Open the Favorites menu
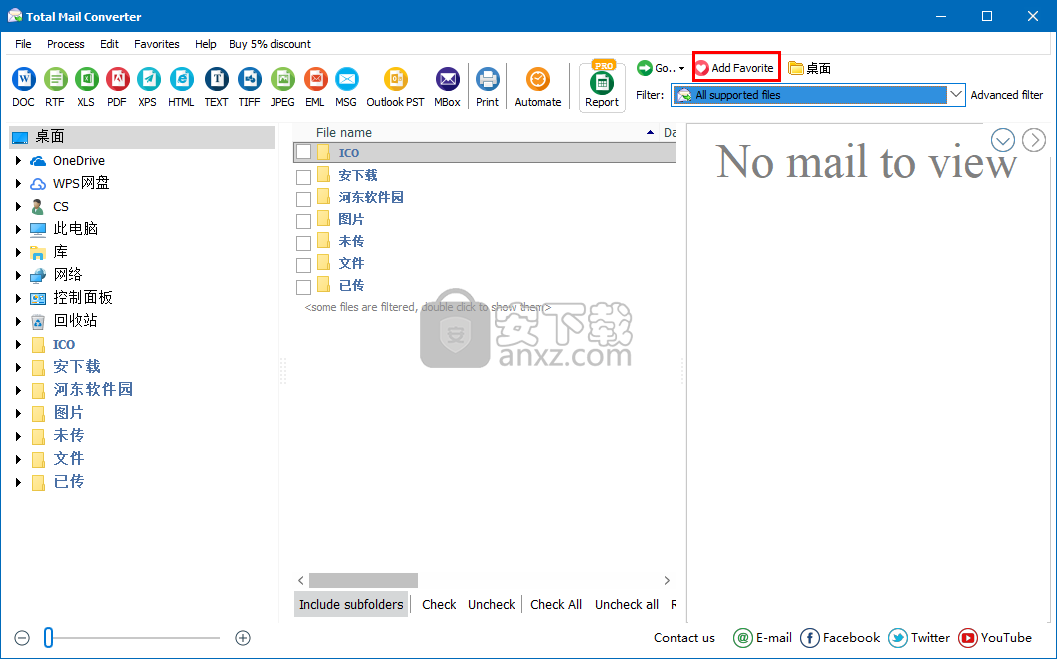Viewport: 1057px width, 659px height. point(156,44)
